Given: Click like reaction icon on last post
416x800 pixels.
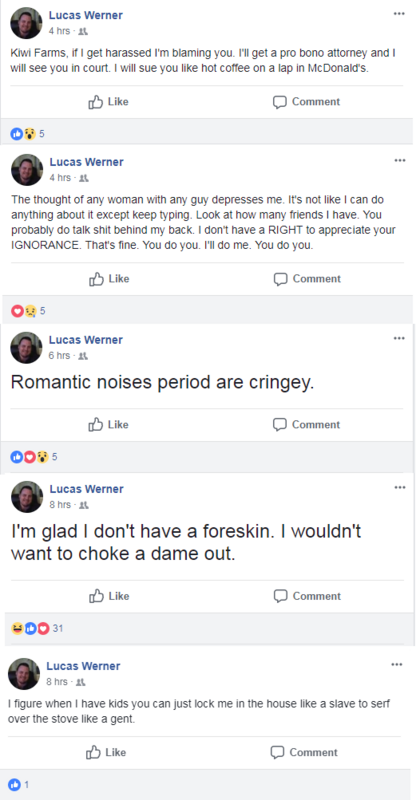Looking at the screenshot, I should pyautogui.click(x=14, y=785).
